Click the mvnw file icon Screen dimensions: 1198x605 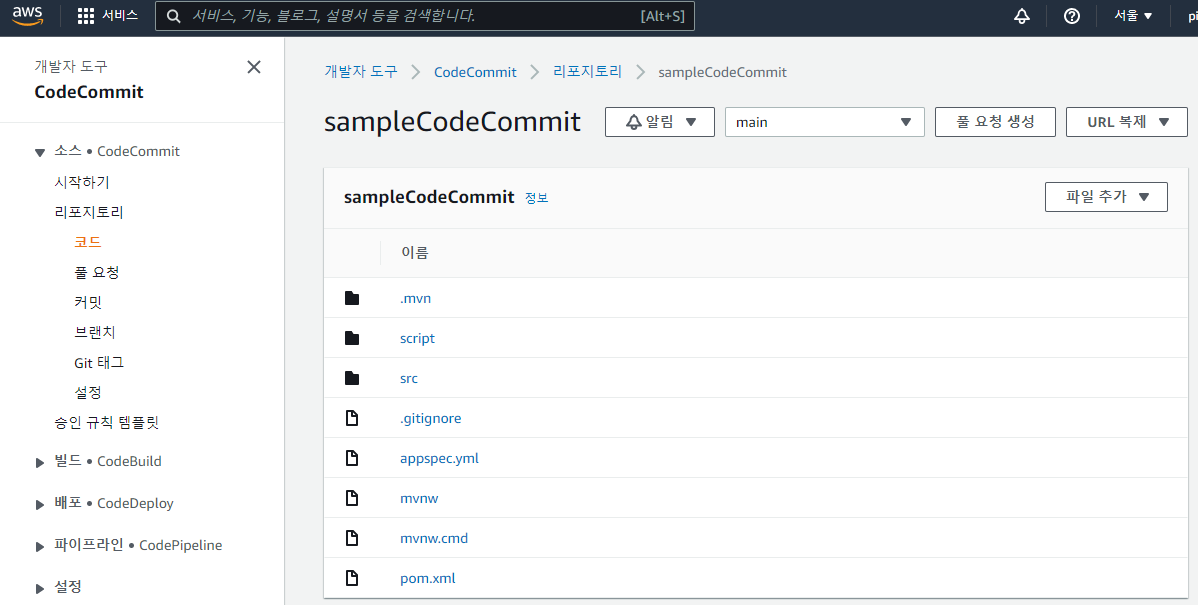(x=351, y=498)
